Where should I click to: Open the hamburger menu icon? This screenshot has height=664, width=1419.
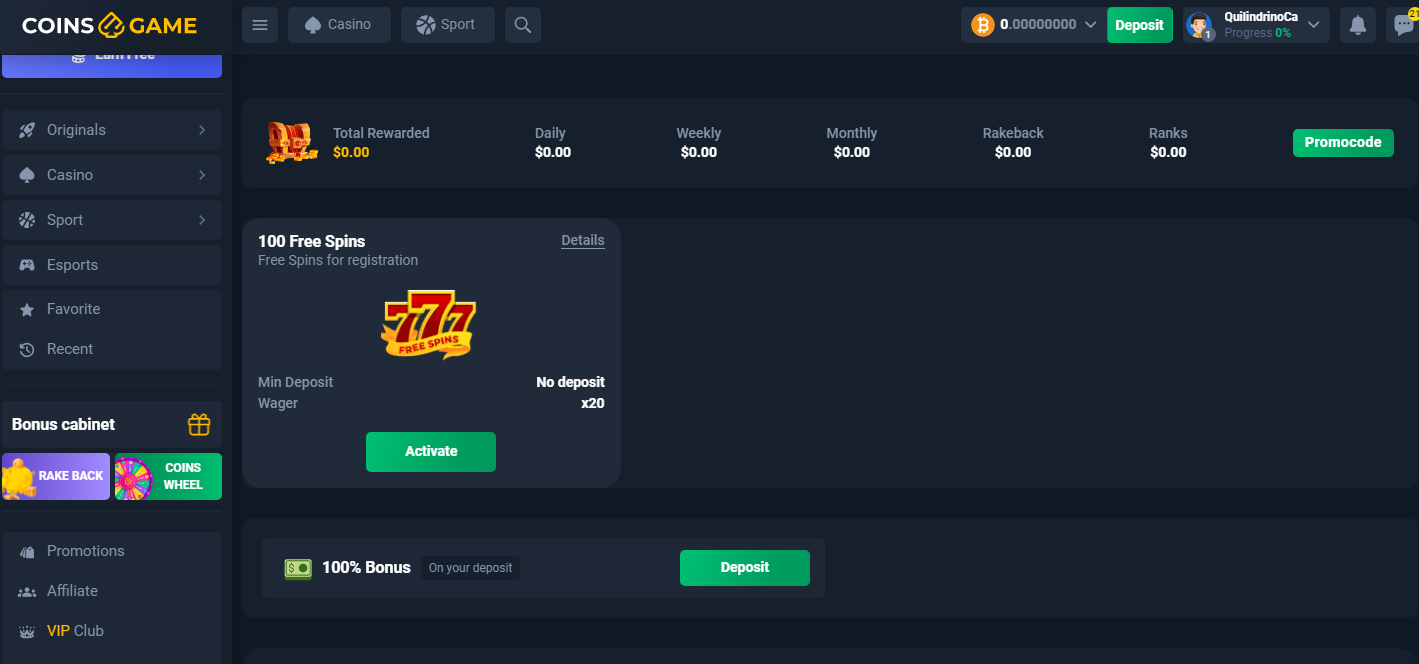click(260, 25)
